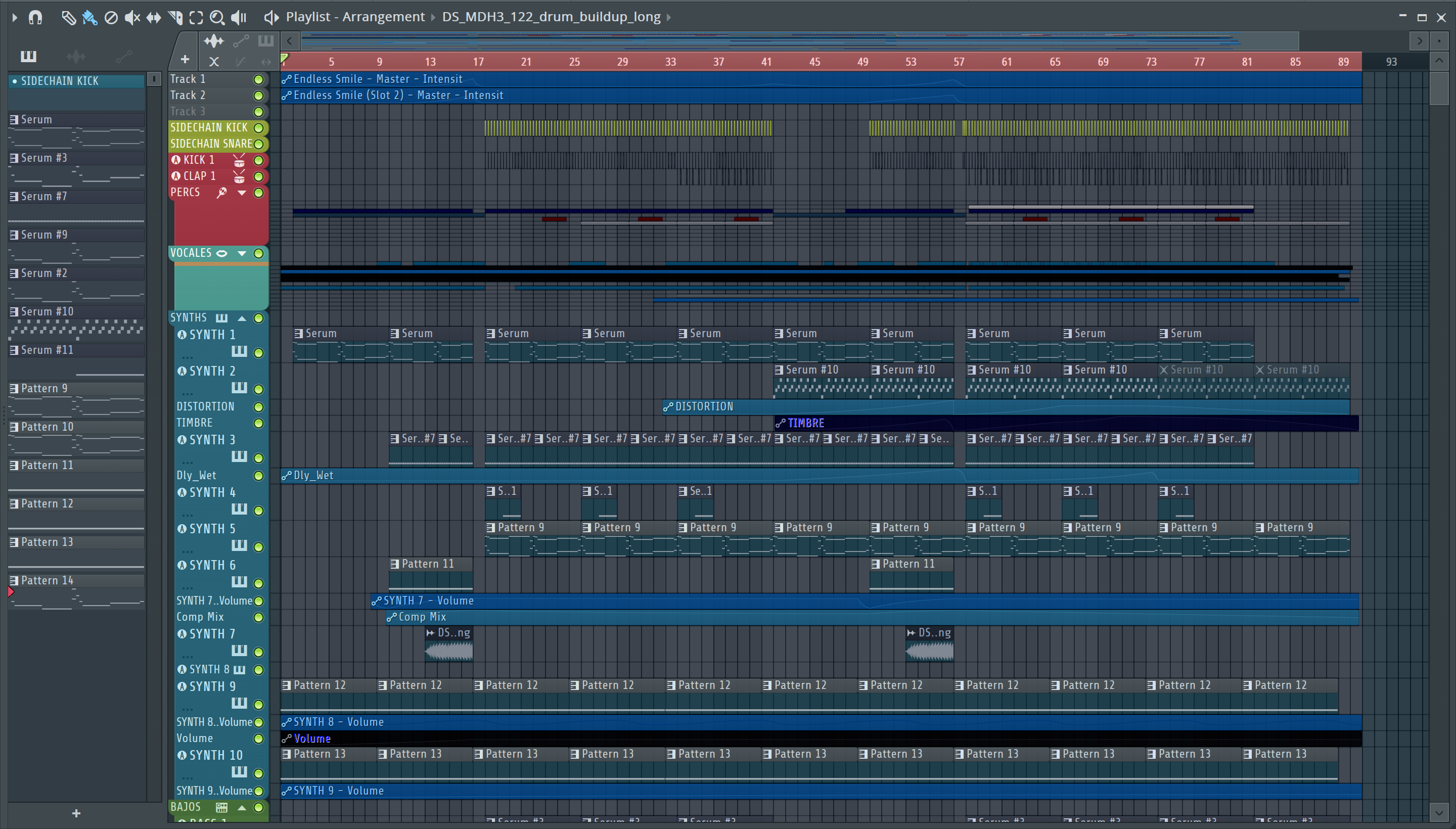Add new pattern with bottom plus button
Image resolution: width=1456 pixels, height=829 pixels.
coord(76,814)
